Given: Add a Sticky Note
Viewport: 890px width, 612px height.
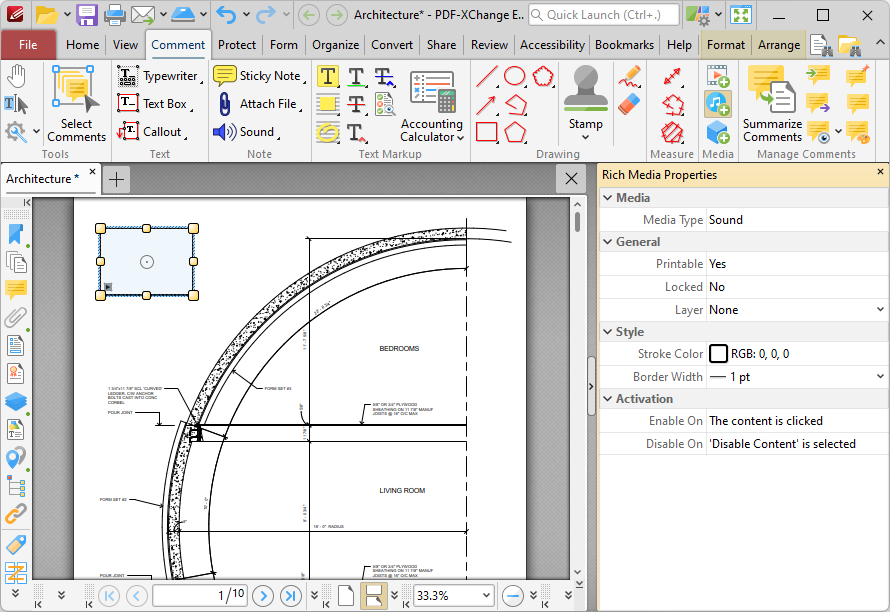Looking at the screenshot, I should (257, 76).
